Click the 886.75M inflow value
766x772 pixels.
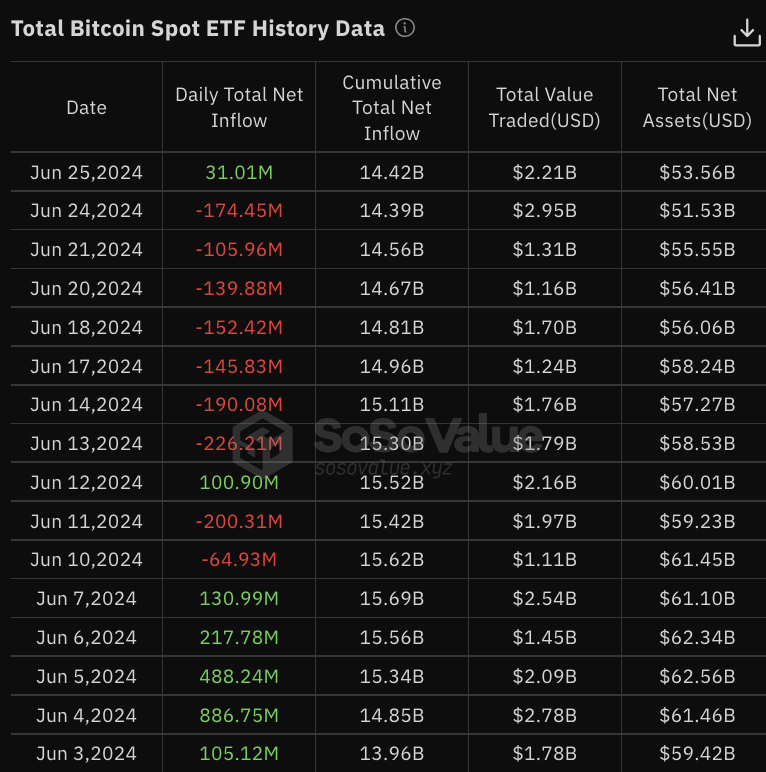point(239,715)
